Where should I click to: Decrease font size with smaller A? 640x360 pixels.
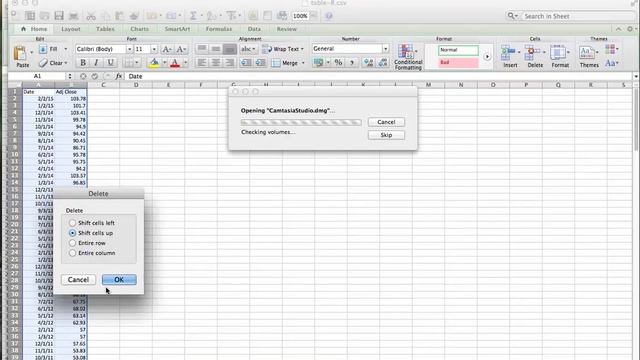pyautogui.click(x=180, y=49)
